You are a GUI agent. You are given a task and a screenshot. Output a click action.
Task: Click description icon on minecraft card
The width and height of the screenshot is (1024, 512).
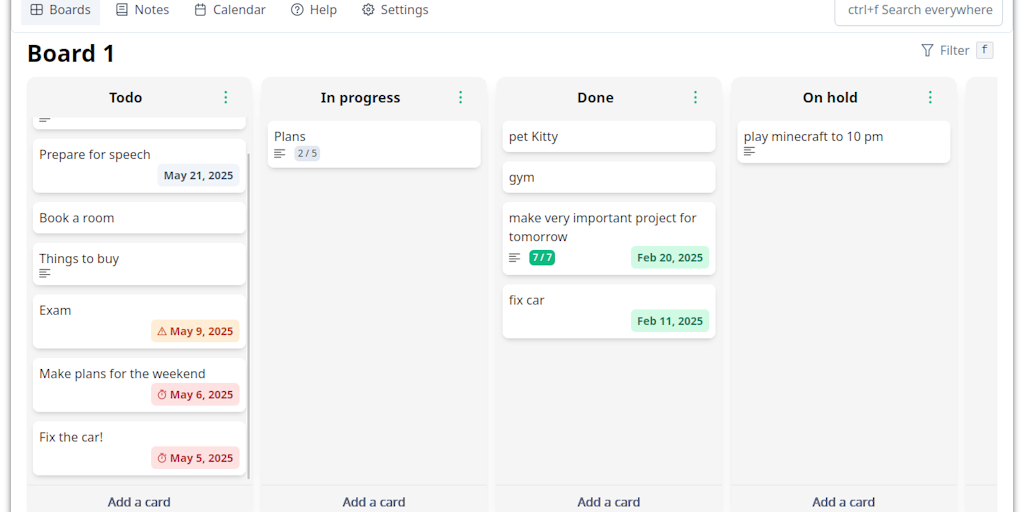(x=750, y=151)
